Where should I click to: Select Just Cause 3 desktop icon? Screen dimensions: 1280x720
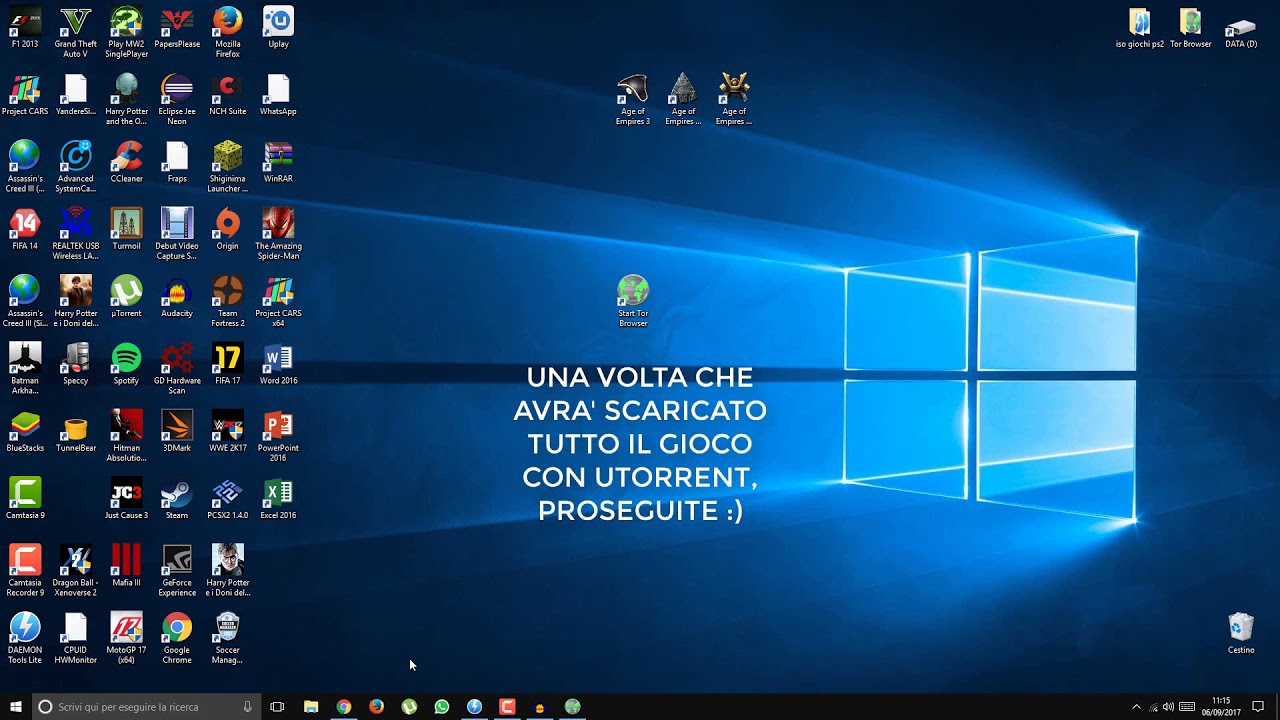(x=126, y=499)
